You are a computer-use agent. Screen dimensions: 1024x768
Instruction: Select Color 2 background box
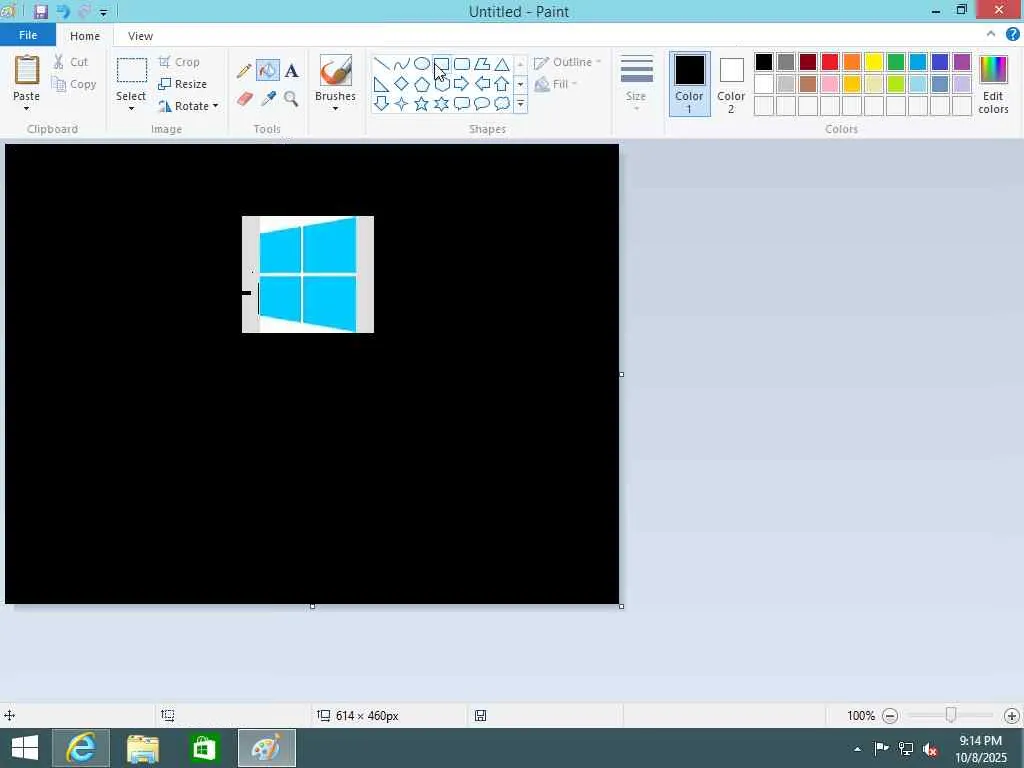731,84
